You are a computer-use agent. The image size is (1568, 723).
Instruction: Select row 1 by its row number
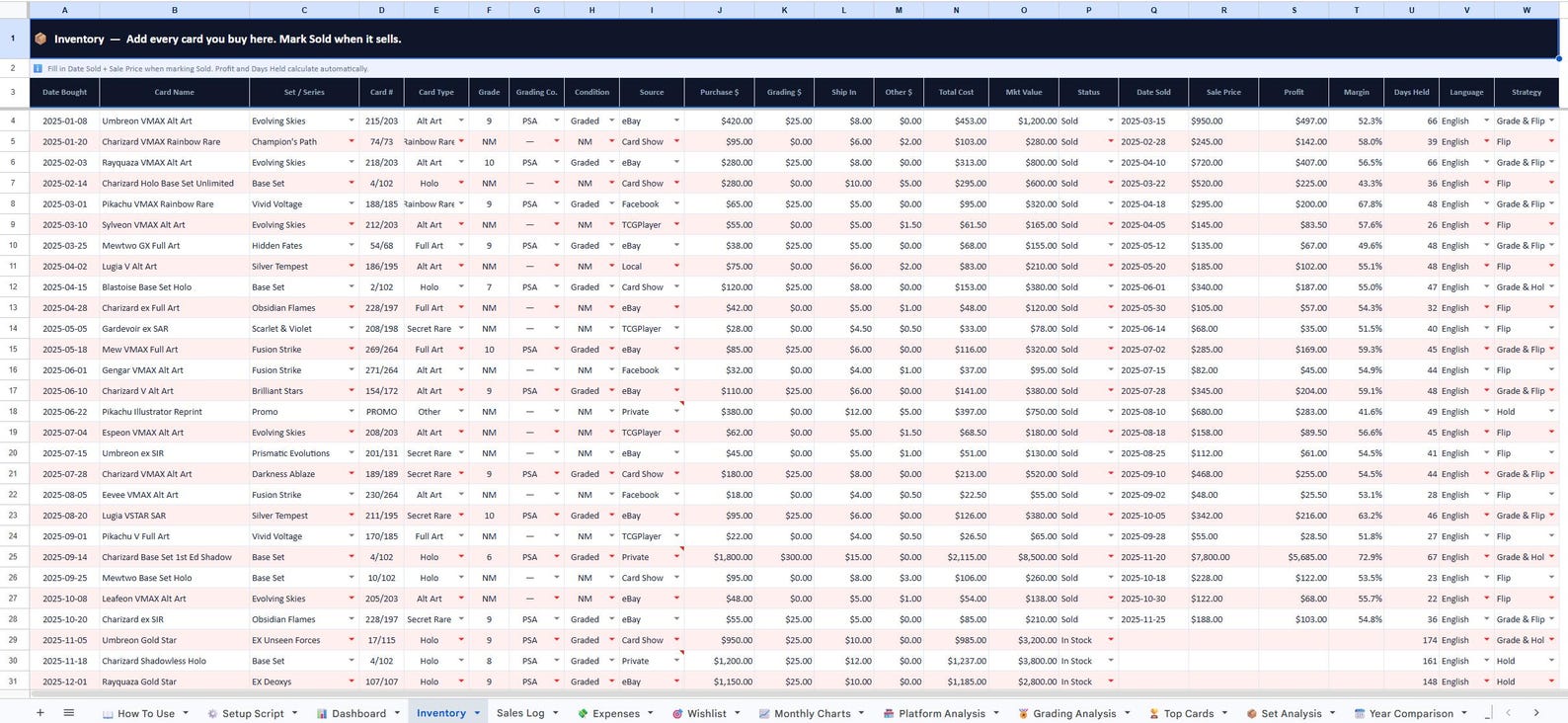[x=13, y=40]
